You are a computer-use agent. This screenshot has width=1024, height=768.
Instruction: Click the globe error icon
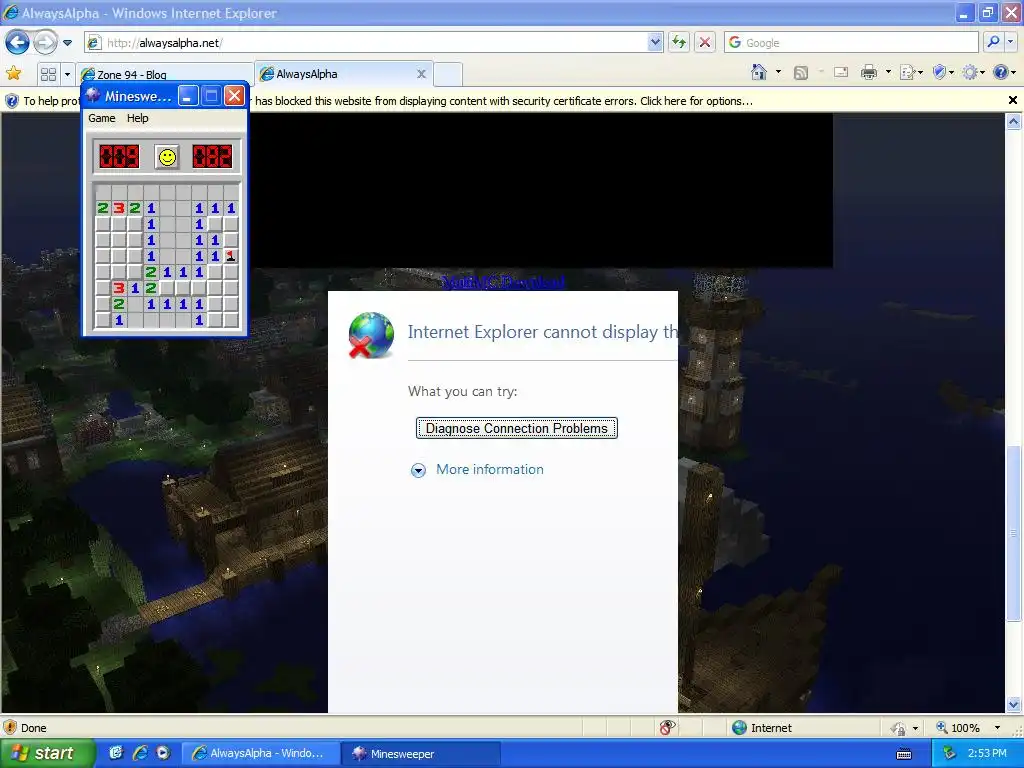pos(371,335)
